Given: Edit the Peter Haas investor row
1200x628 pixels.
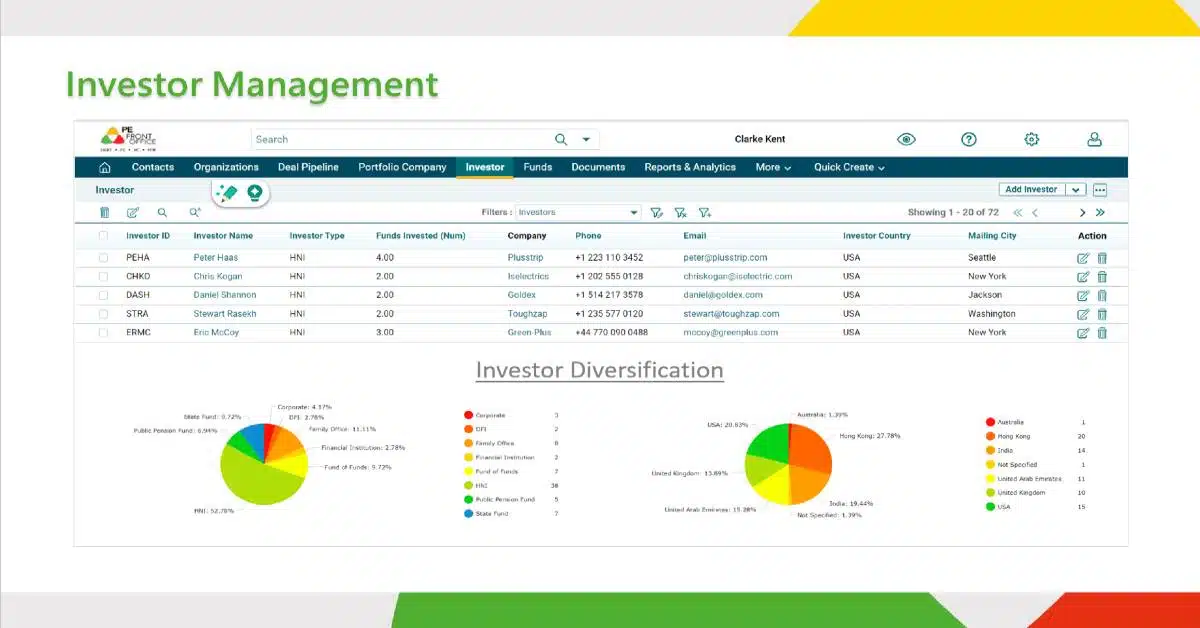Looking at the screenshot, I should pos(1083,258).
